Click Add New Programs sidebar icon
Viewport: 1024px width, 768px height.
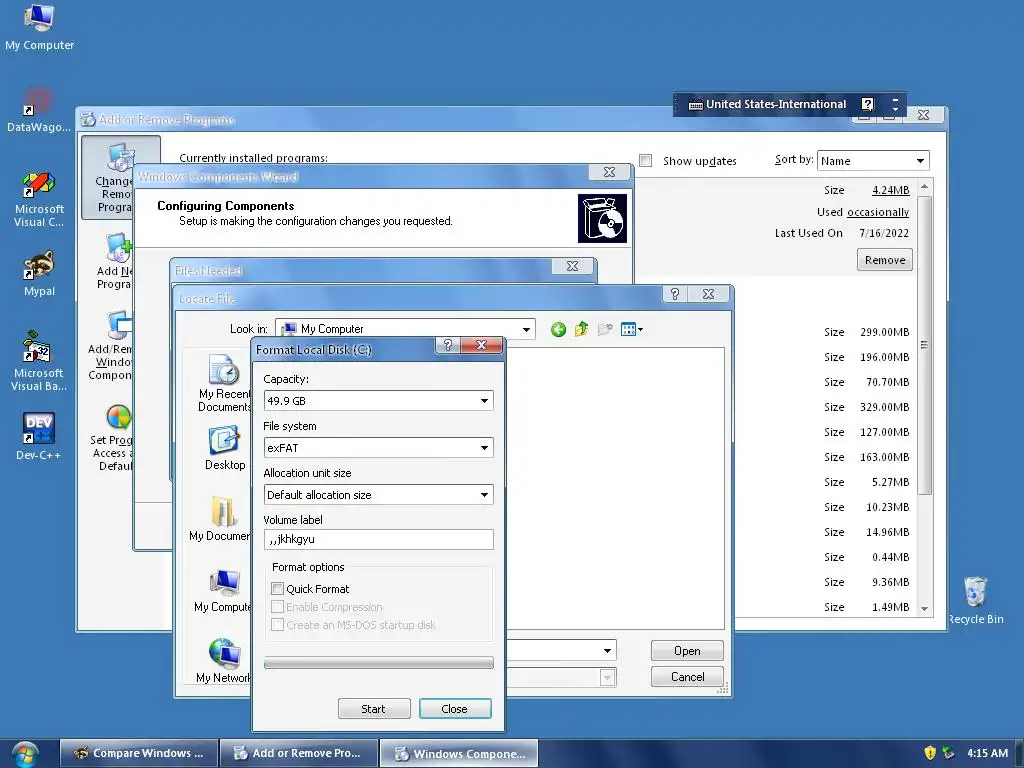115,261
